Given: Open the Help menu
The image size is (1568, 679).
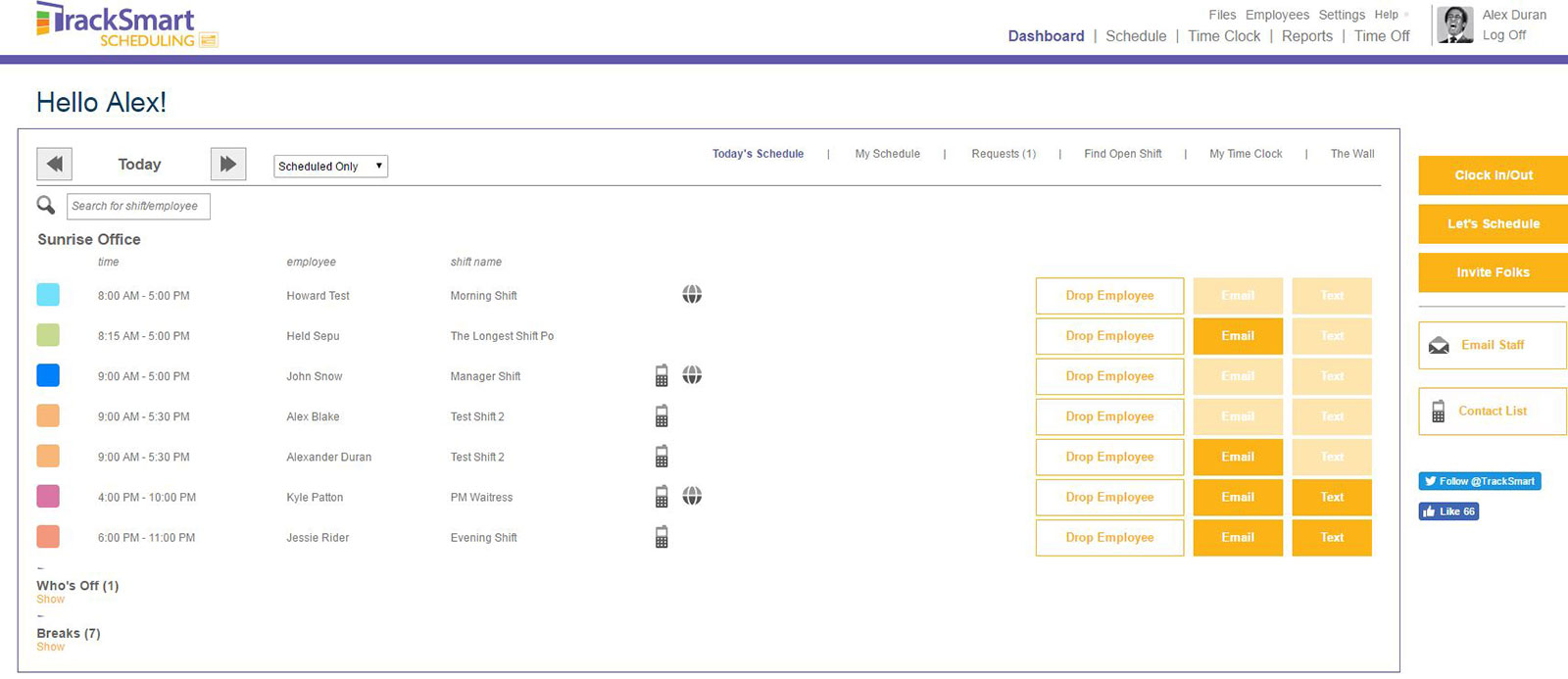Looking at the screenshot, I should tap(1387, 15).
